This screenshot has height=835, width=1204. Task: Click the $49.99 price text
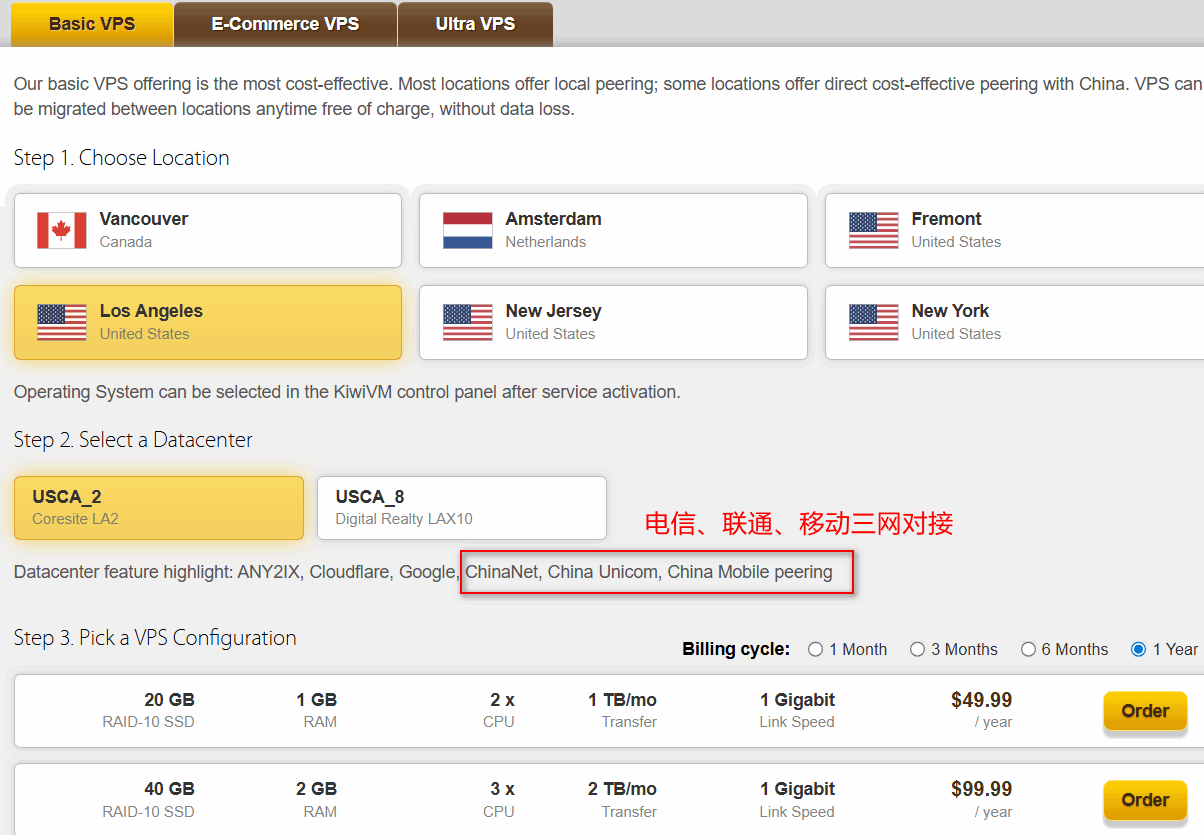(x=981, y=700)
